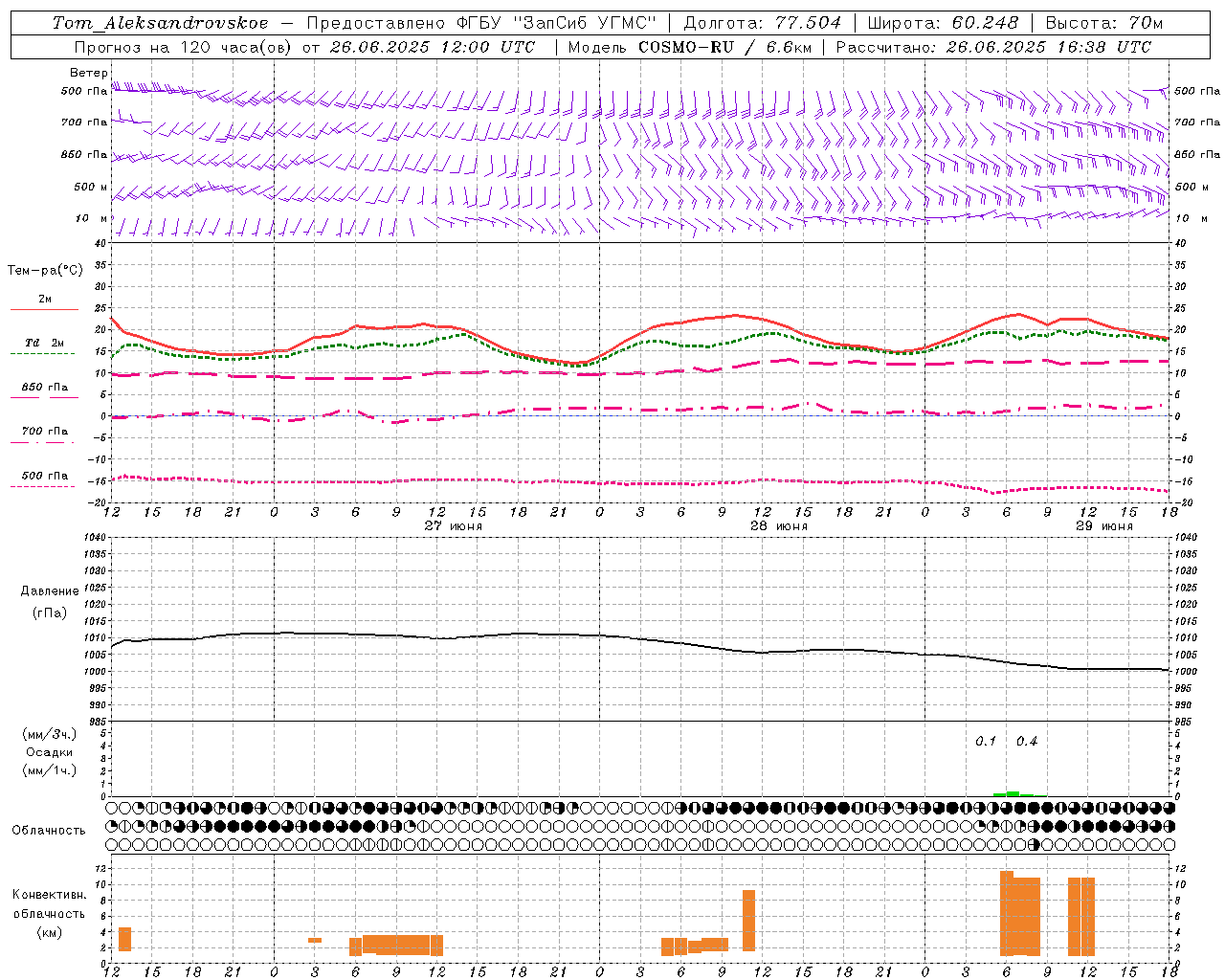Click the Td 2м dew point legend entry
The height and width of the screenshot is (980, 1225).
click(x=45, y=343)
